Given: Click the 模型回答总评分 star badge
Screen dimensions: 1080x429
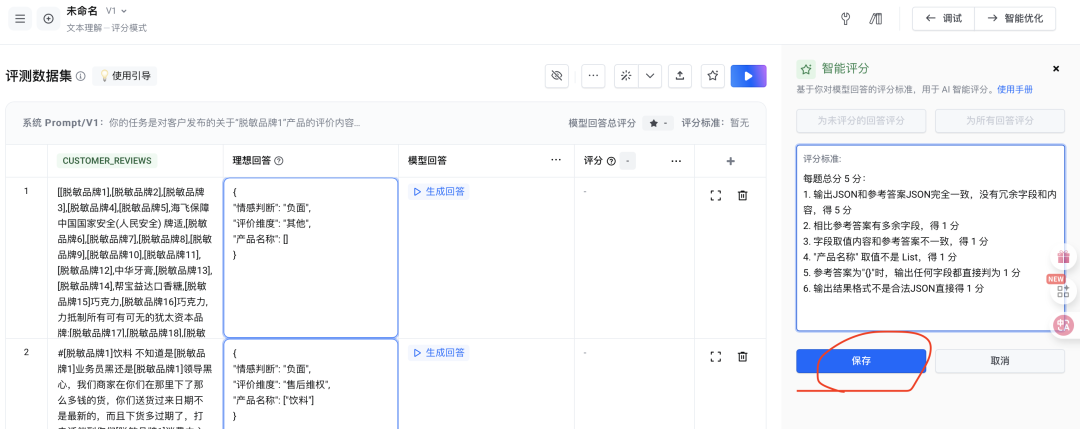Looking at the screenshot, I should point(658,123).
